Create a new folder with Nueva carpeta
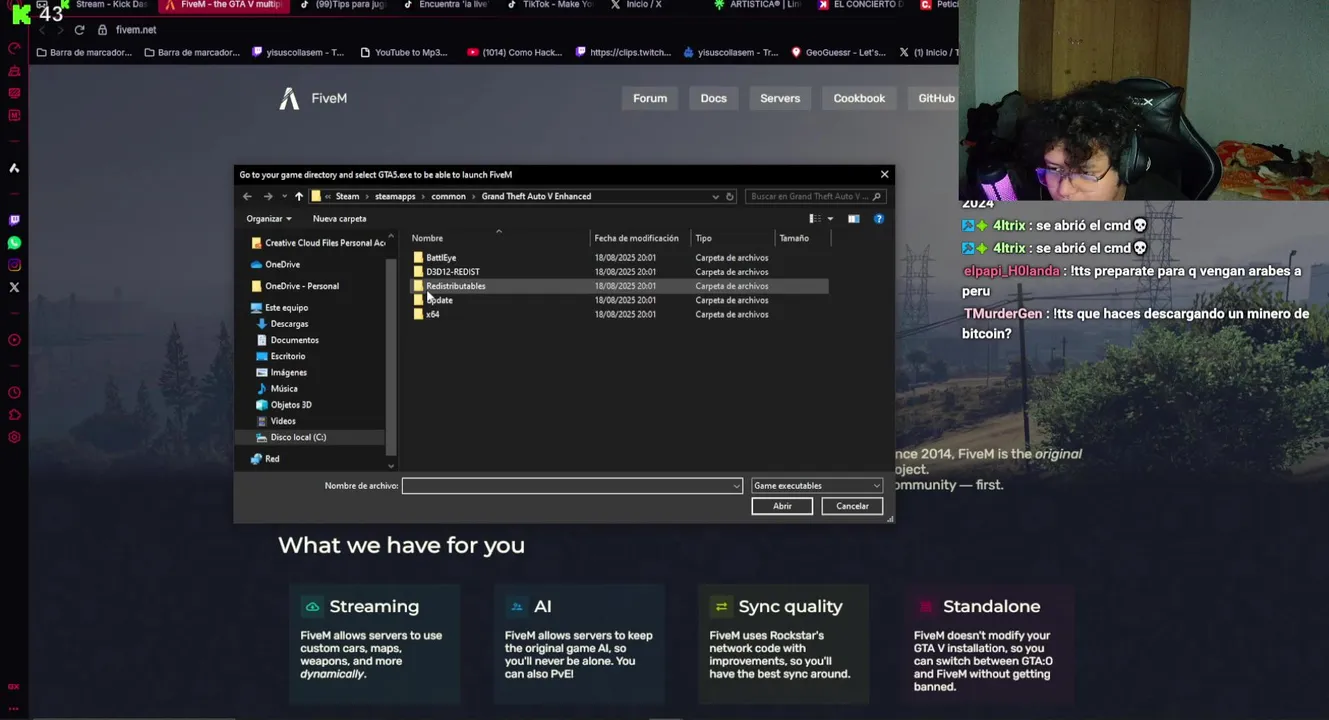Image resolution: width=1329 pixels, height=720 pixels. tap(339, 218)
